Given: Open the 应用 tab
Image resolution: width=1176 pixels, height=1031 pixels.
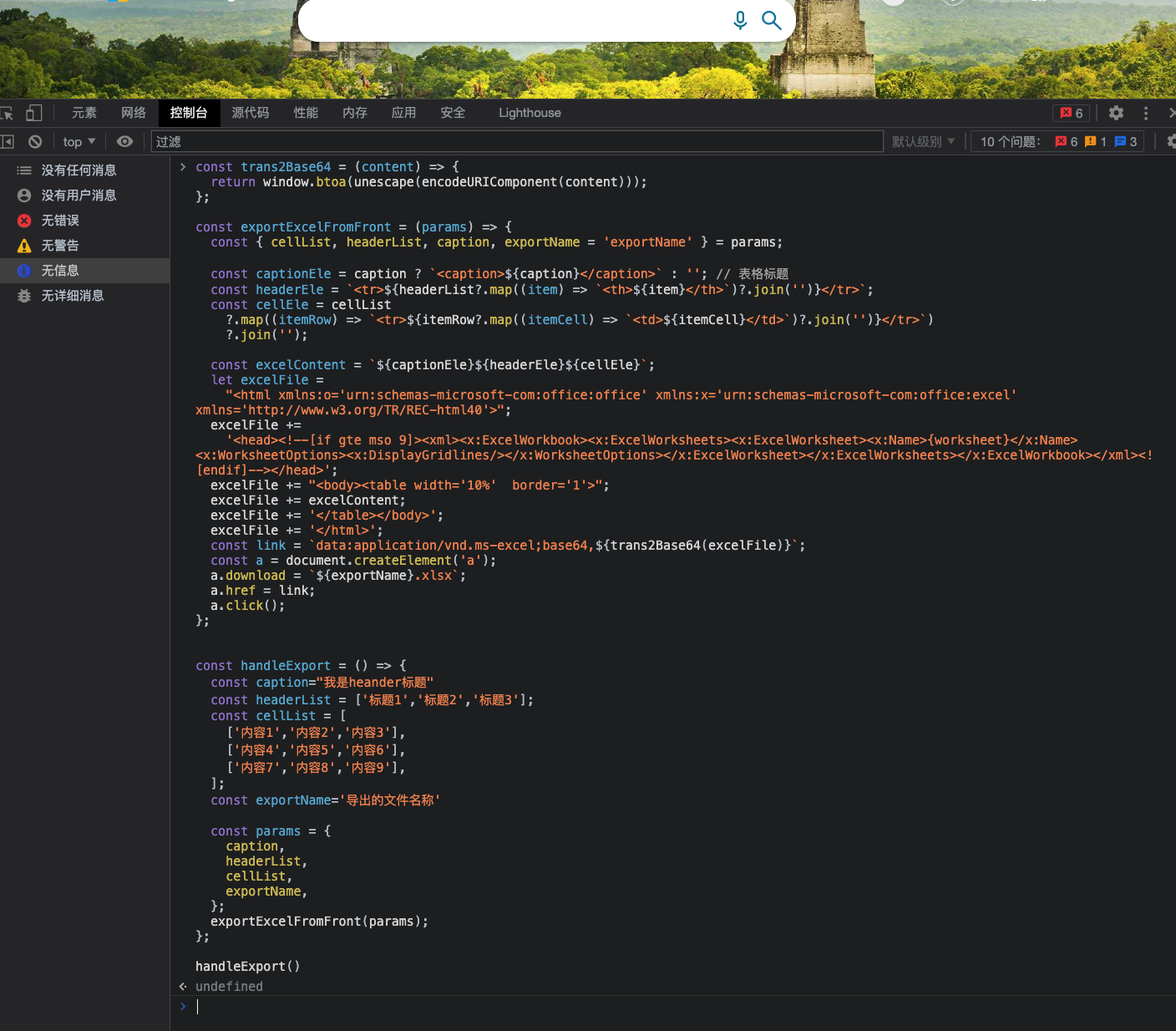Looking at the screenshot, I should [404, 113].
